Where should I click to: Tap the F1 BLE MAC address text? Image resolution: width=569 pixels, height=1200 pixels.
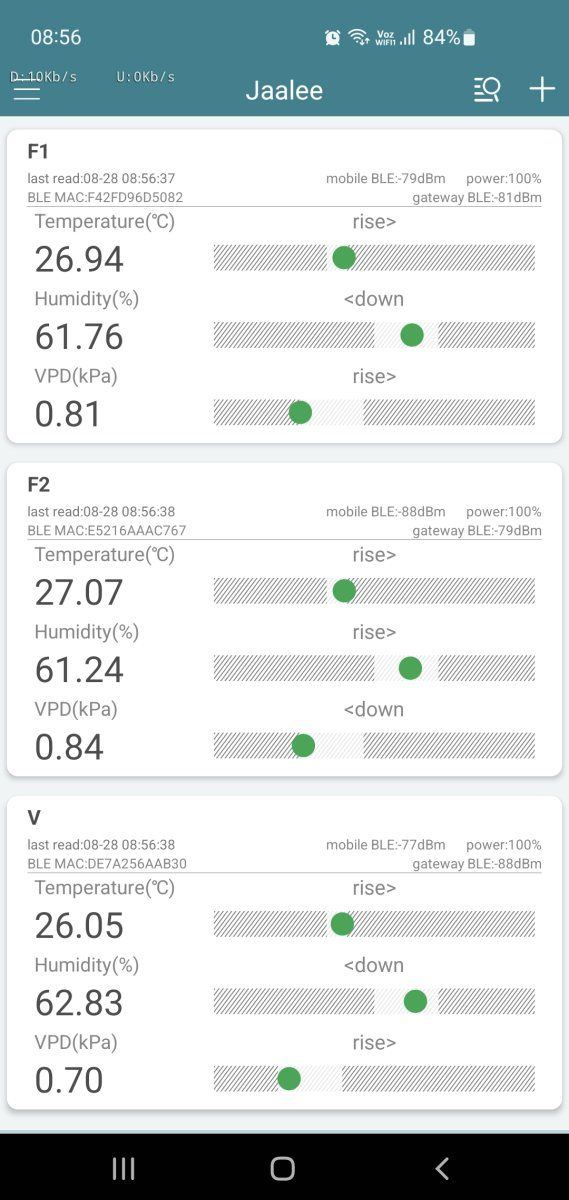105,198
